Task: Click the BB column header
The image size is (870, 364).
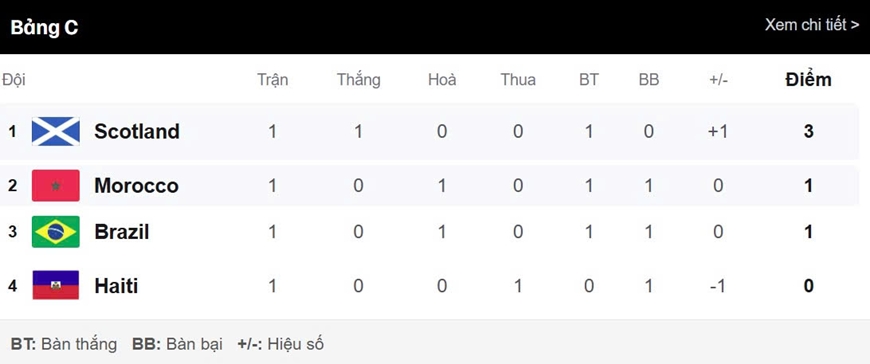Action: pyautogui.click(x=649, y=80)
